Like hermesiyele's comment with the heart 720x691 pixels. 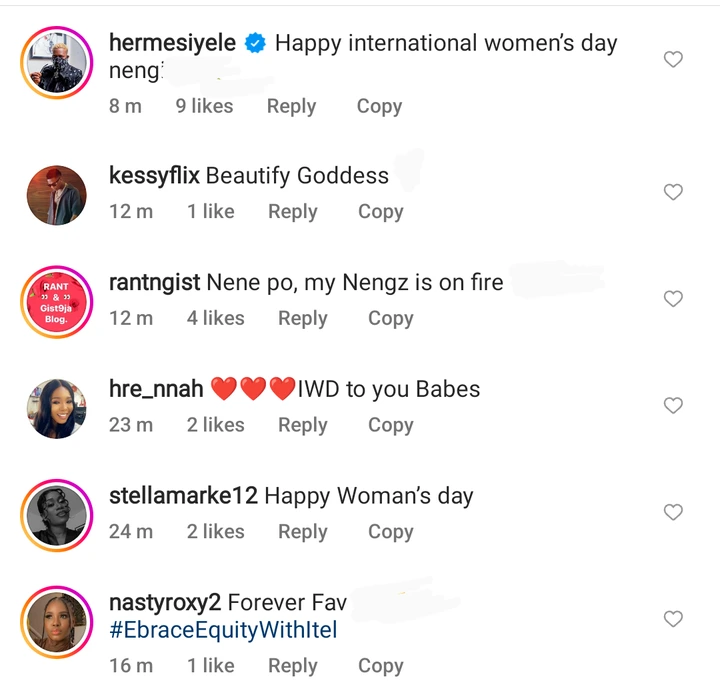673,60
